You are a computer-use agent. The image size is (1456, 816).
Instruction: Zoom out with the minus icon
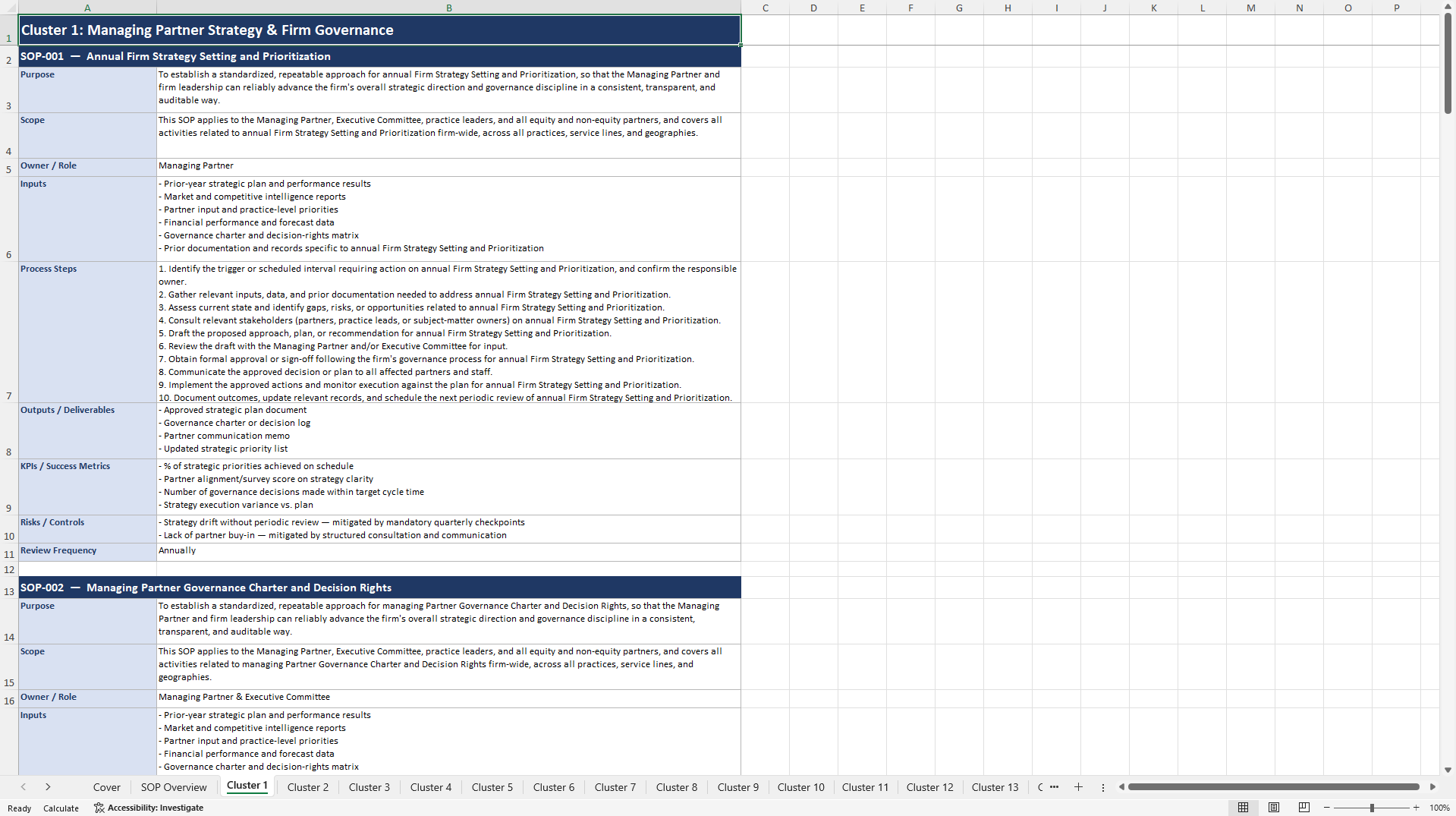1326,808
